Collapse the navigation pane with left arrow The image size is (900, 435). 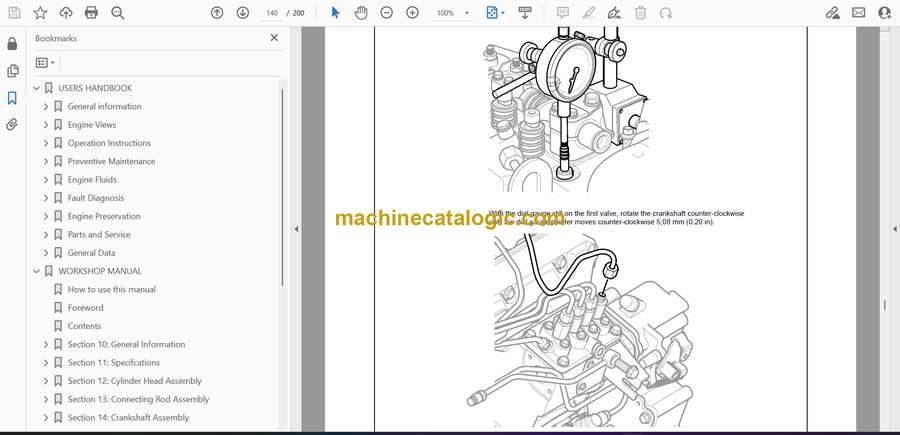(x=295, y=229)
